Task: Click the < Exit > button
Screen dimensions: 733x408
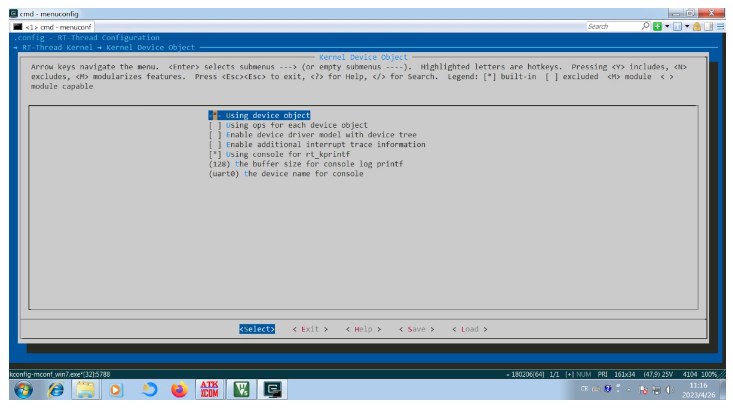Action: (310, 329)
